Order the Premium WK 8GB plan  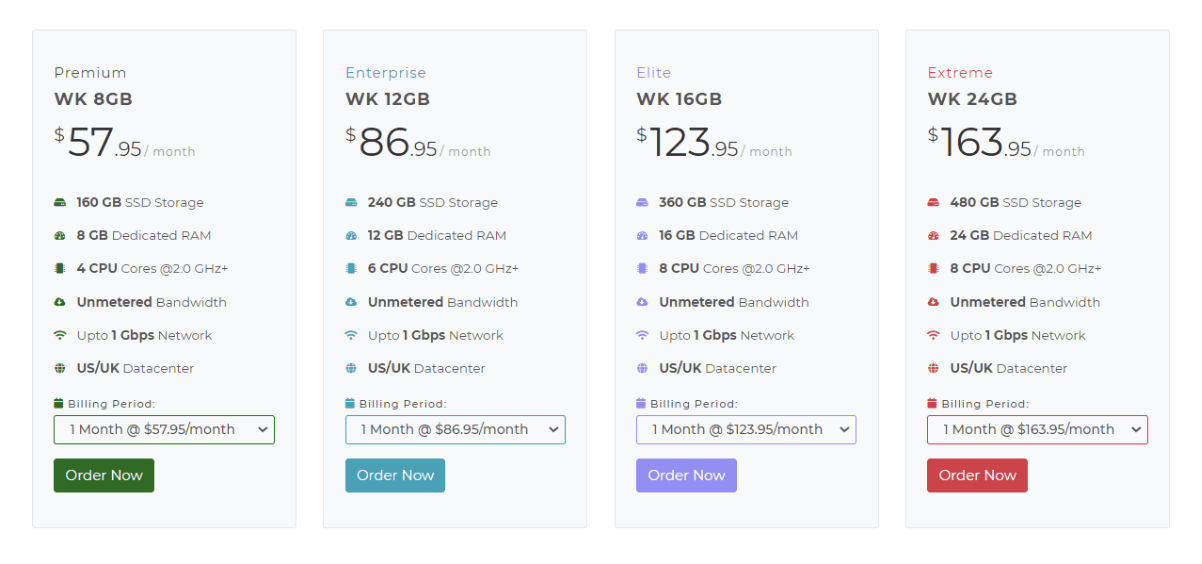pyautogui.click(x=104, y=476)
